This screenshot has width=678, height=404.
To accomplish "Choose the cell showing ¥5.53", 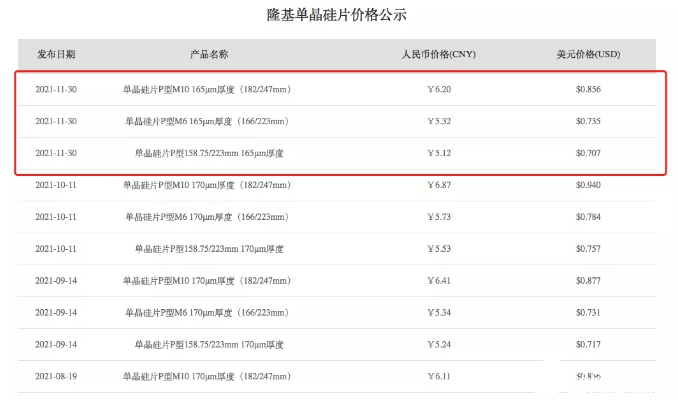I will 439,249.
